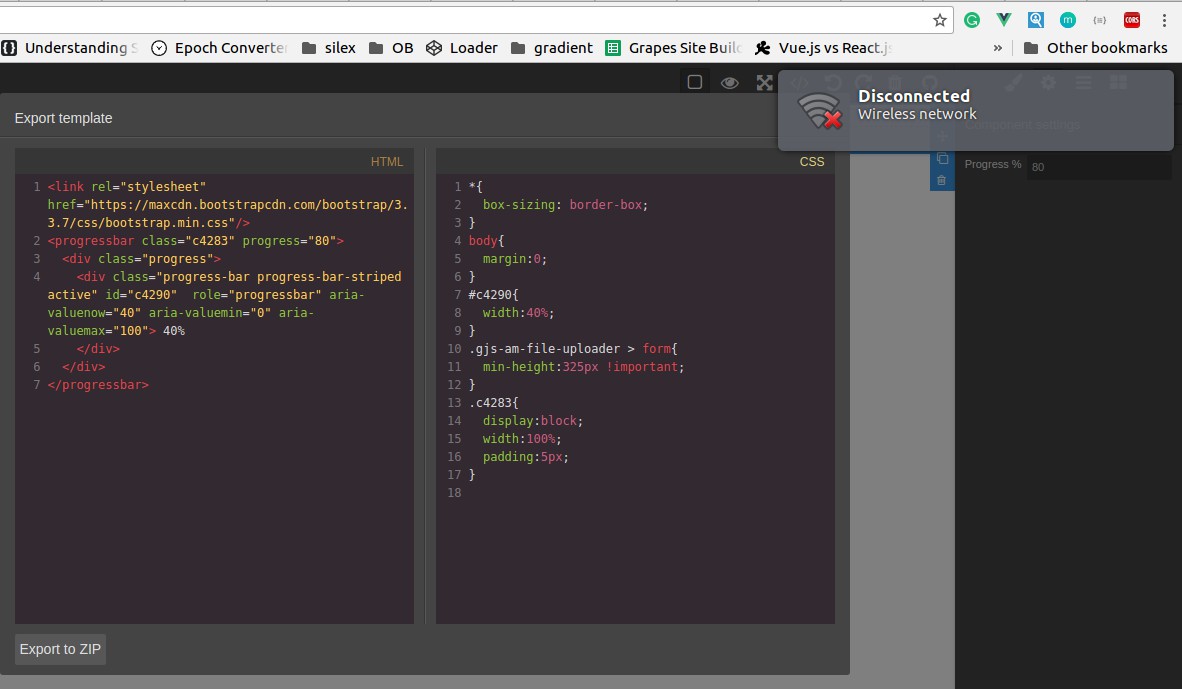Click the trash icon to delete the progressbar
Screen dimensions: 1182x689
(941, 180)
